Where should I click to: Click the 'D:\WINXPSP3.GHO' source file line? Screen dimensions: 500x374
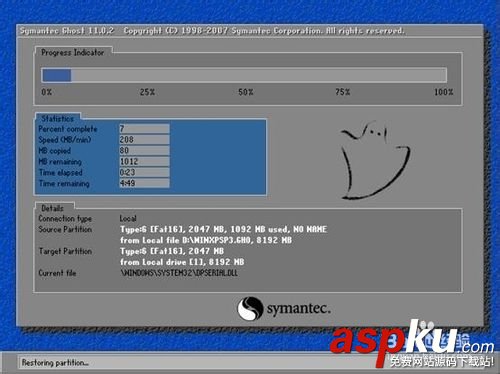[206, 240]
